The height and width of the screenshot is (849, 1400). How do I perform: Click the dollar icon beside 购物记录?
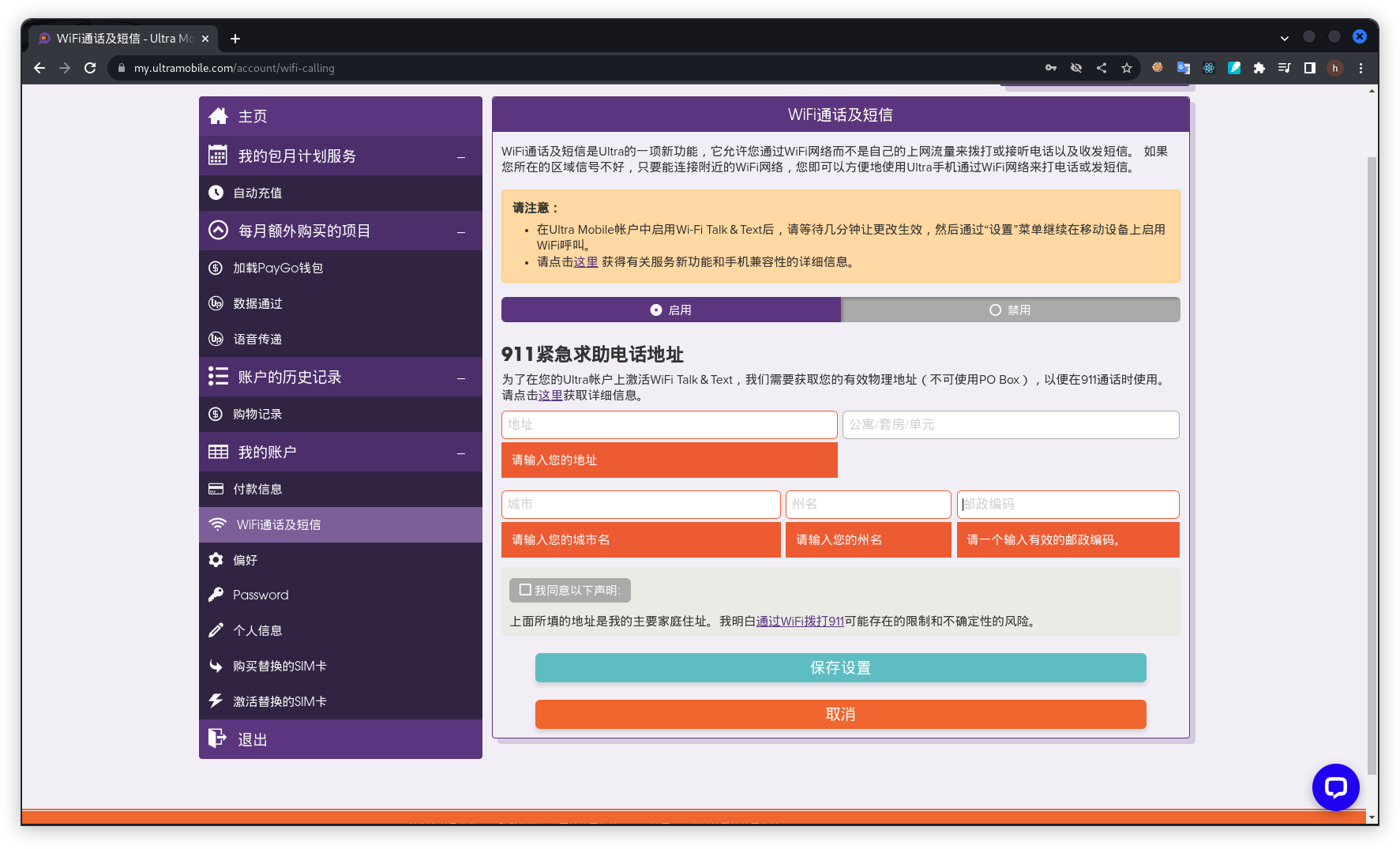point(216,414)
